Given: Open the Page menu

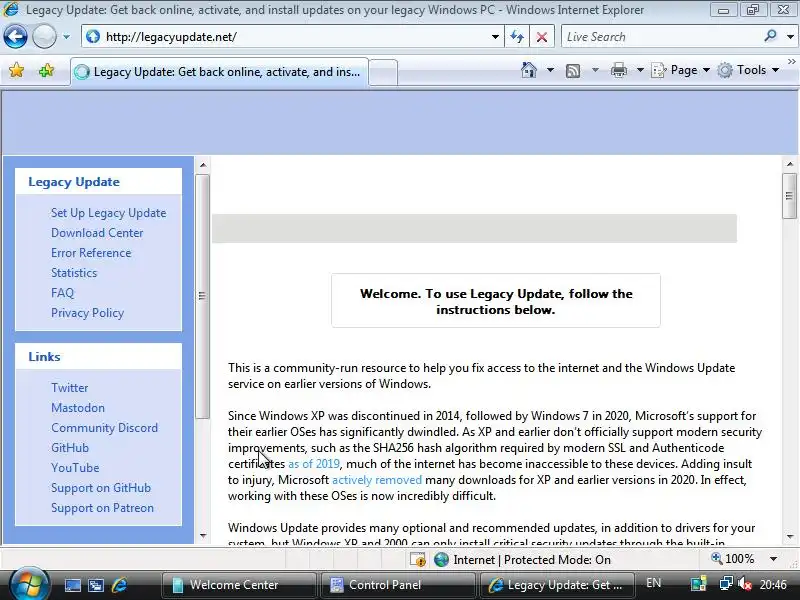Looking at the screenshot, I should click(x=681, y=70).
